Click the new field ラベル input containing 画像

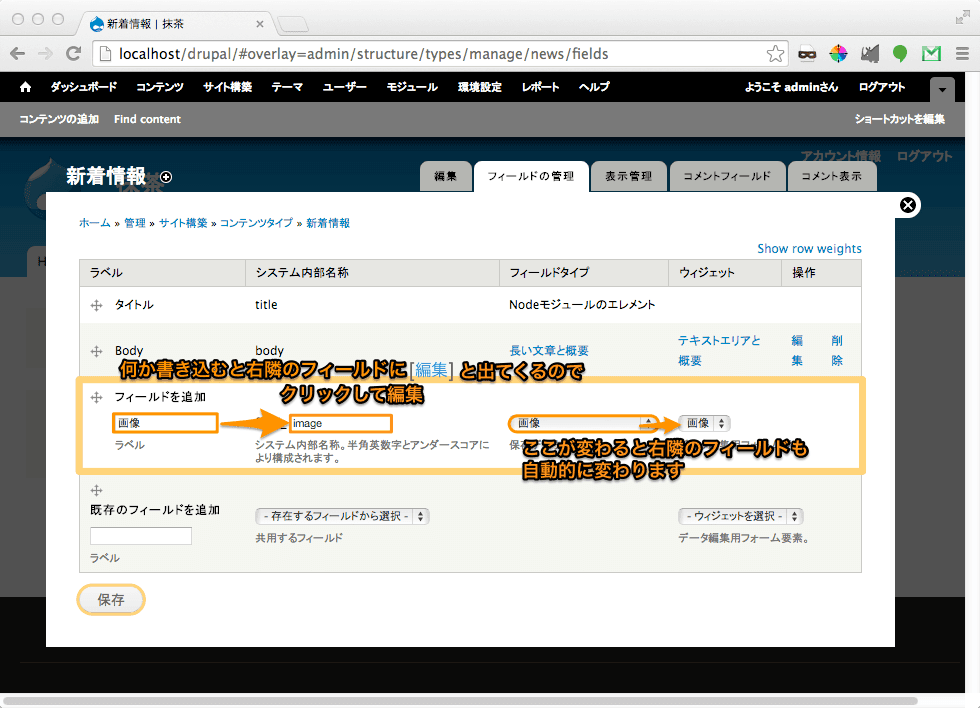(x=165, y=423)
